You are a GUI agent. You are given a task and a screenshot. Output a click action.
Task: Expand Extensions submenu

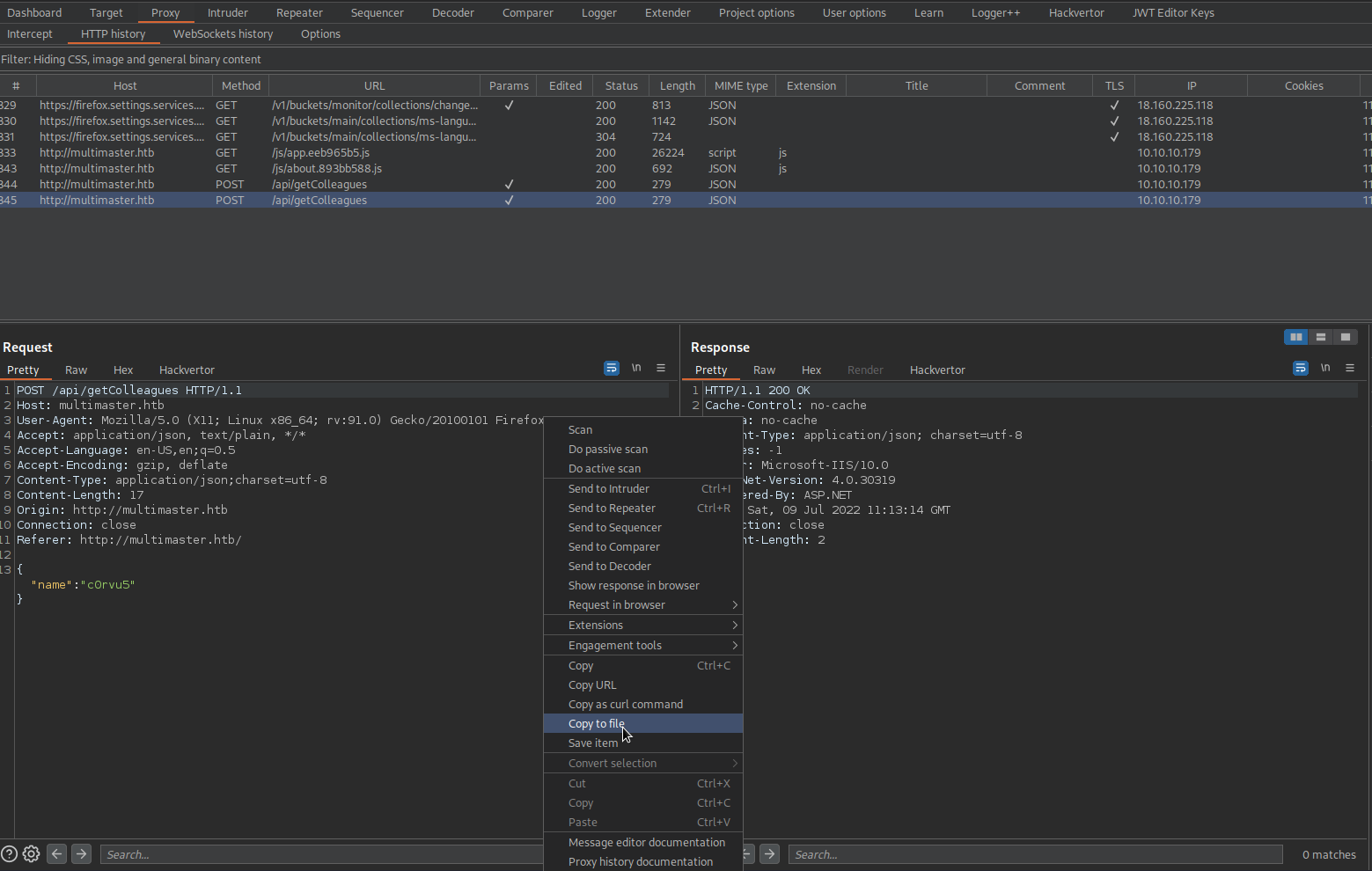[643, 626]
